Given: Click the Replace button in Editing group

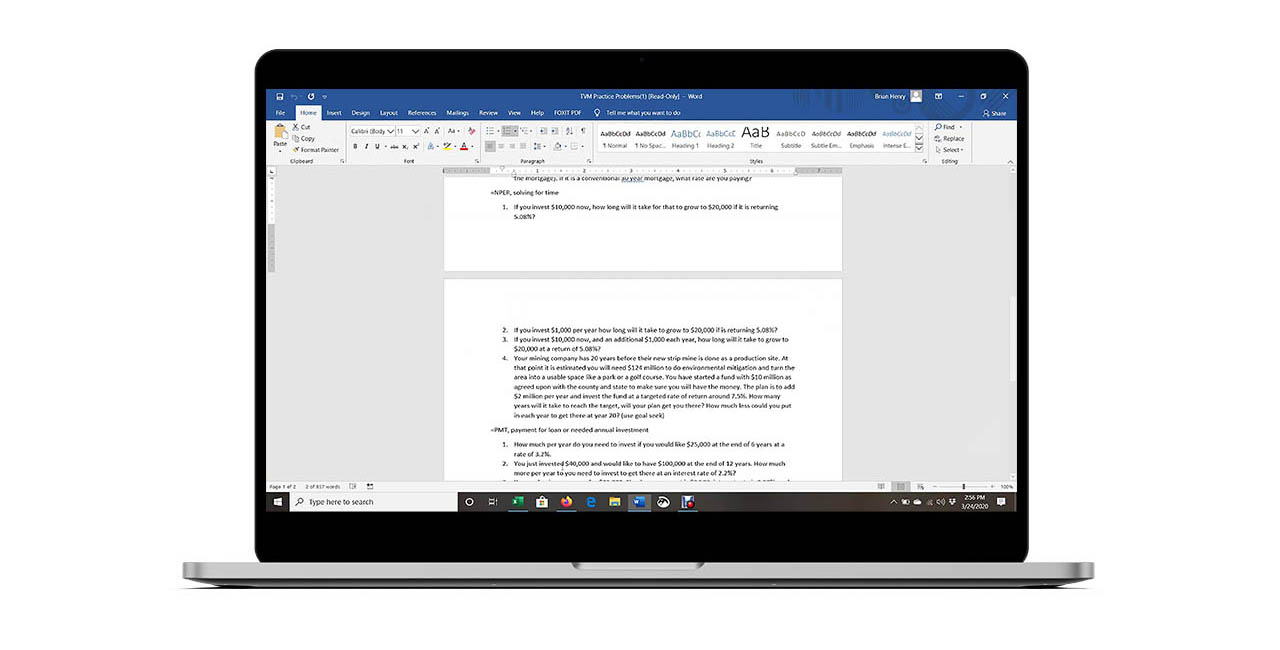Looking at the screenshot, I should 949,139.
